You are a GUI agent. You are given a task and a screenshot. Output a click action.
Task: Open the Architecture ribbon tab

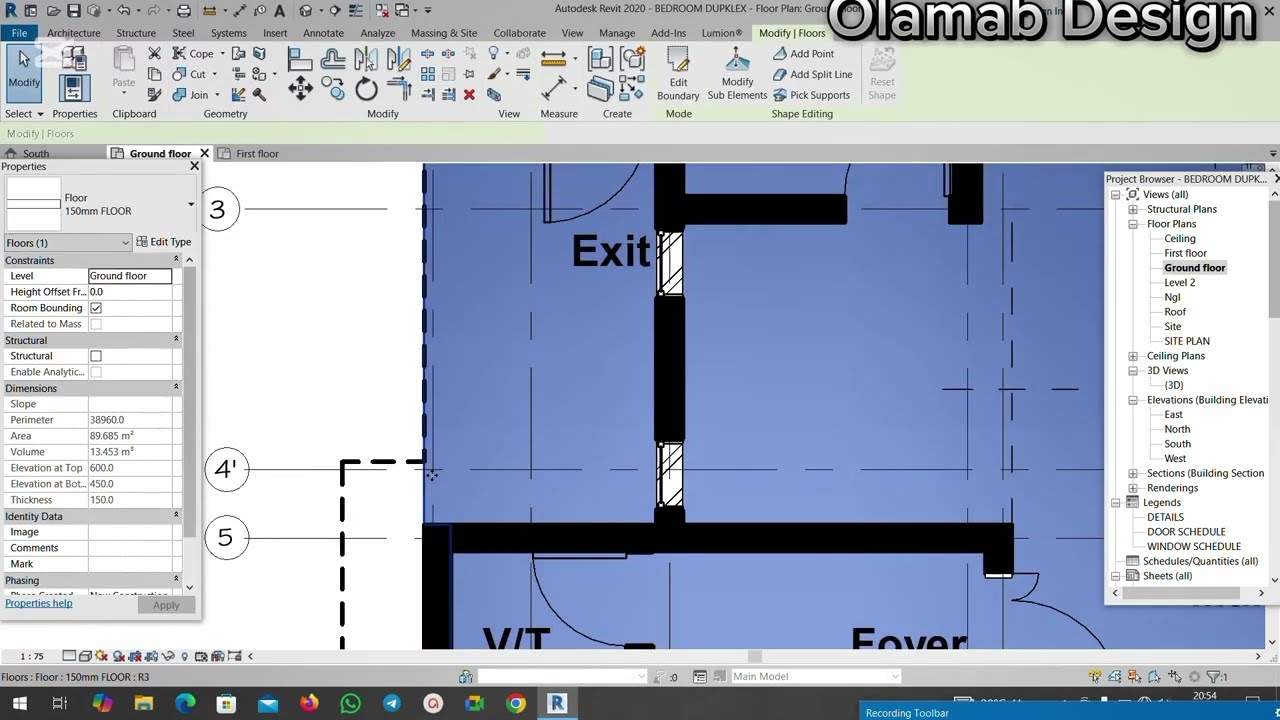(74, 33)
